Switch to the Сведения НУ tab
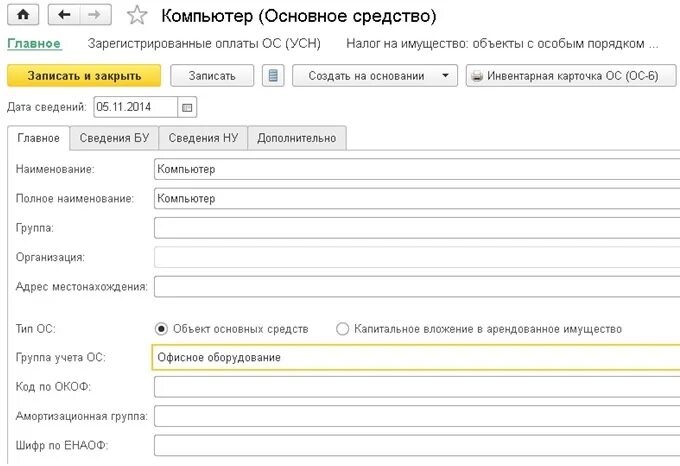This screenshot has height=466, width=680. point(202,138)
